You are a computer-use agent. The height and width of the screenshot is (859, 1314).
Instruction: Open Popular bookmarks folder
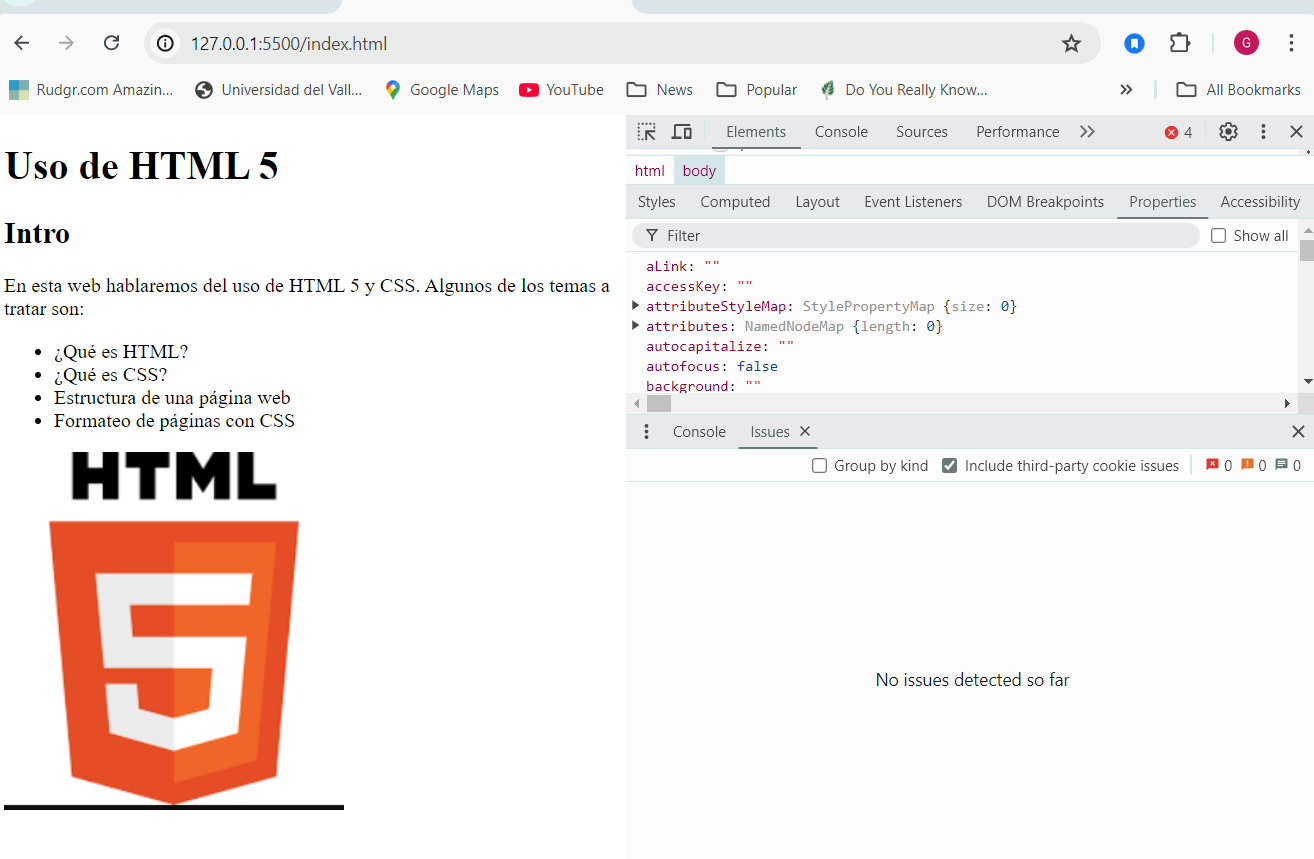click(x=757, y=90)
